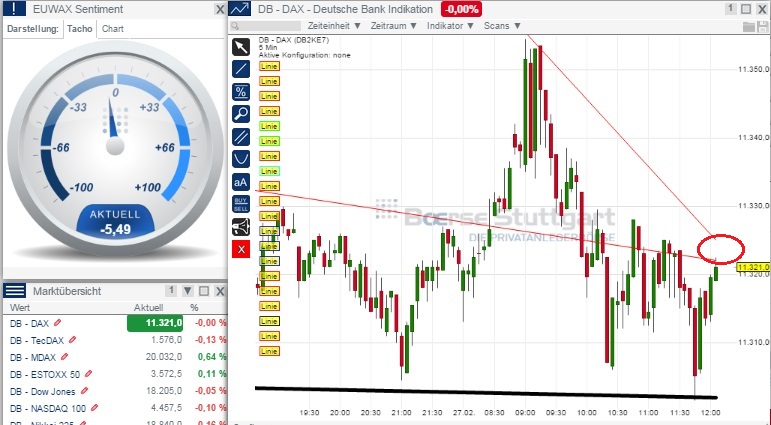Select the DB - NASDAQ 100 row
Viewport: 771px width, 425px height.
coord(116,408)
